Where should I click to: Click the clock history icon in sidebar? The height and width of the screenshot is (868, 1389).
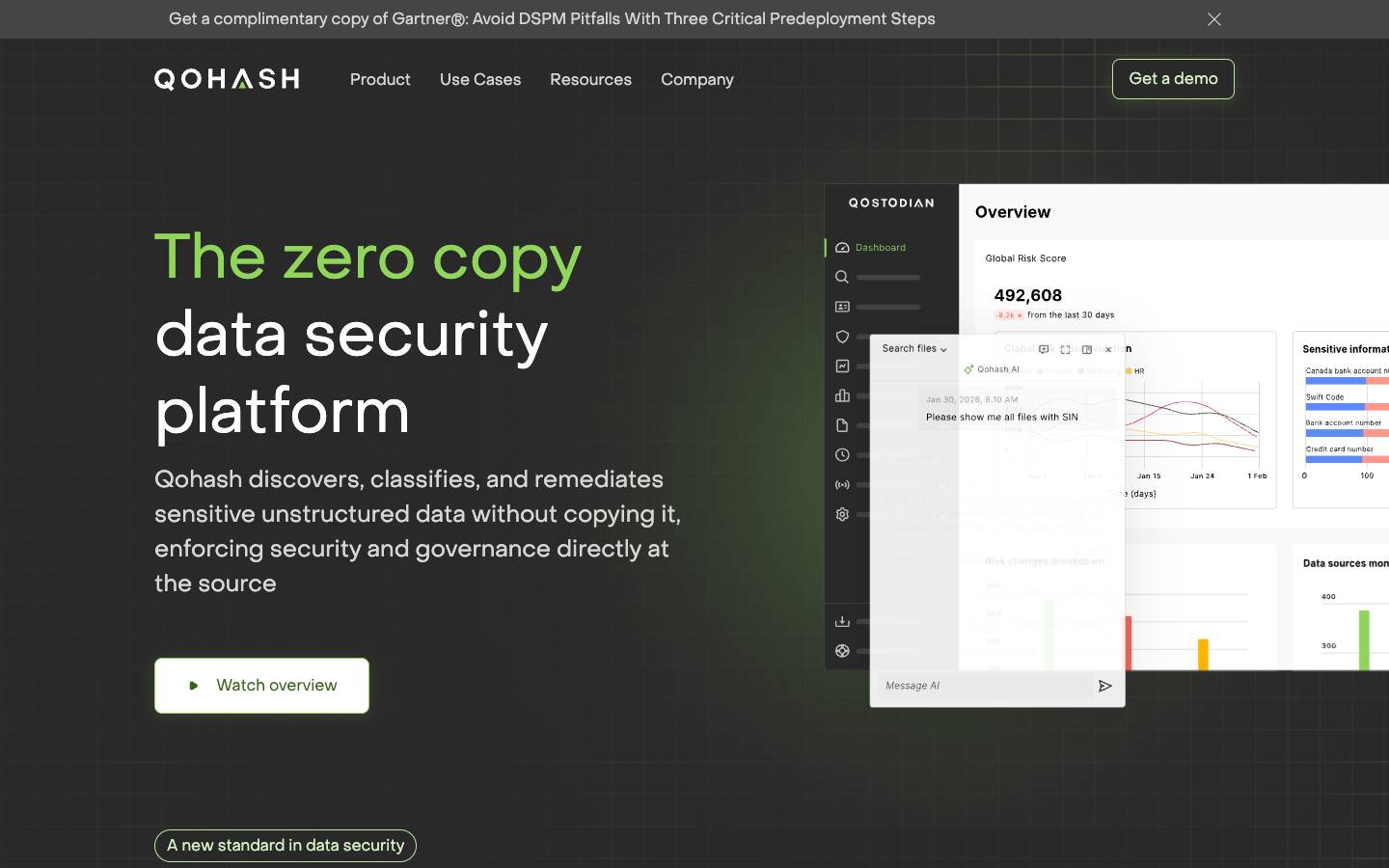click(842, 455)
